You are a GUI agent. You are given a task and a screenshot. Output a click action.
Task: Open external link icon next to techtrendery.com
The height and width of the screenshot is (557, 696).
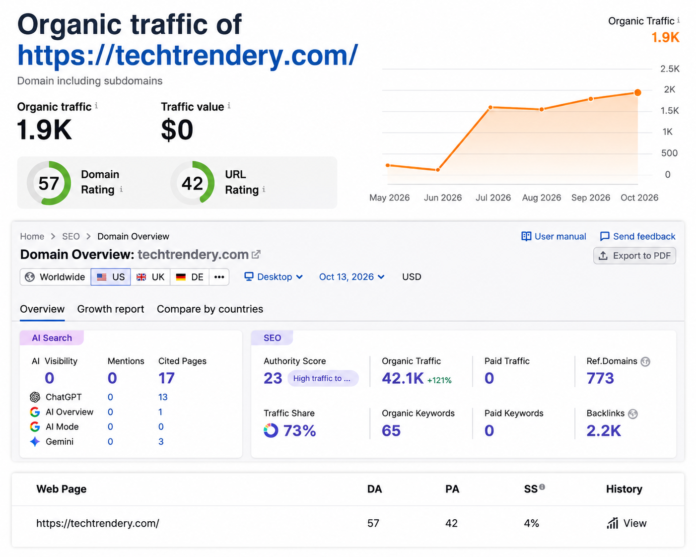tap(256, 254)
